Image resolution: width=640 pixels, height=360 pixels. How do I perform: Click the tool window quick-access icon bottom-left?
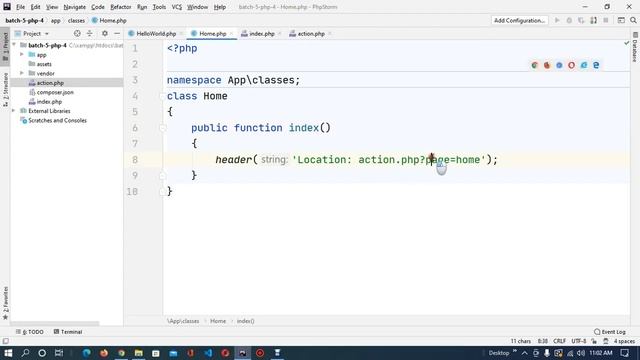pyautogui.click(x=5, y=341)
